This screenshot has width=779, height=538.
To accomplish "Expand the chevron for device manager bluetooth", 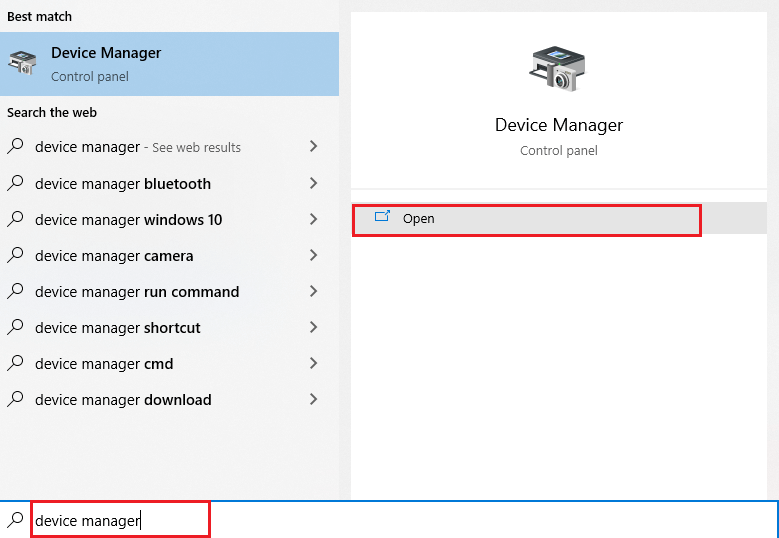I will (x=313, y=183).
